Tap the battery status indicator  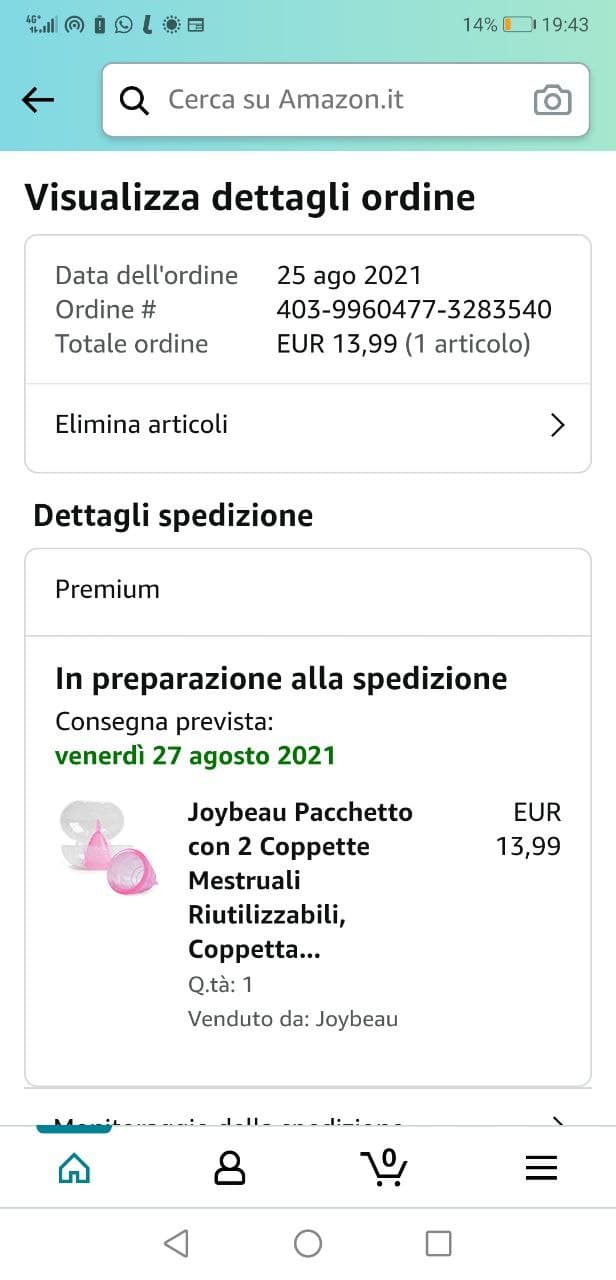click(x=517, y=25)
